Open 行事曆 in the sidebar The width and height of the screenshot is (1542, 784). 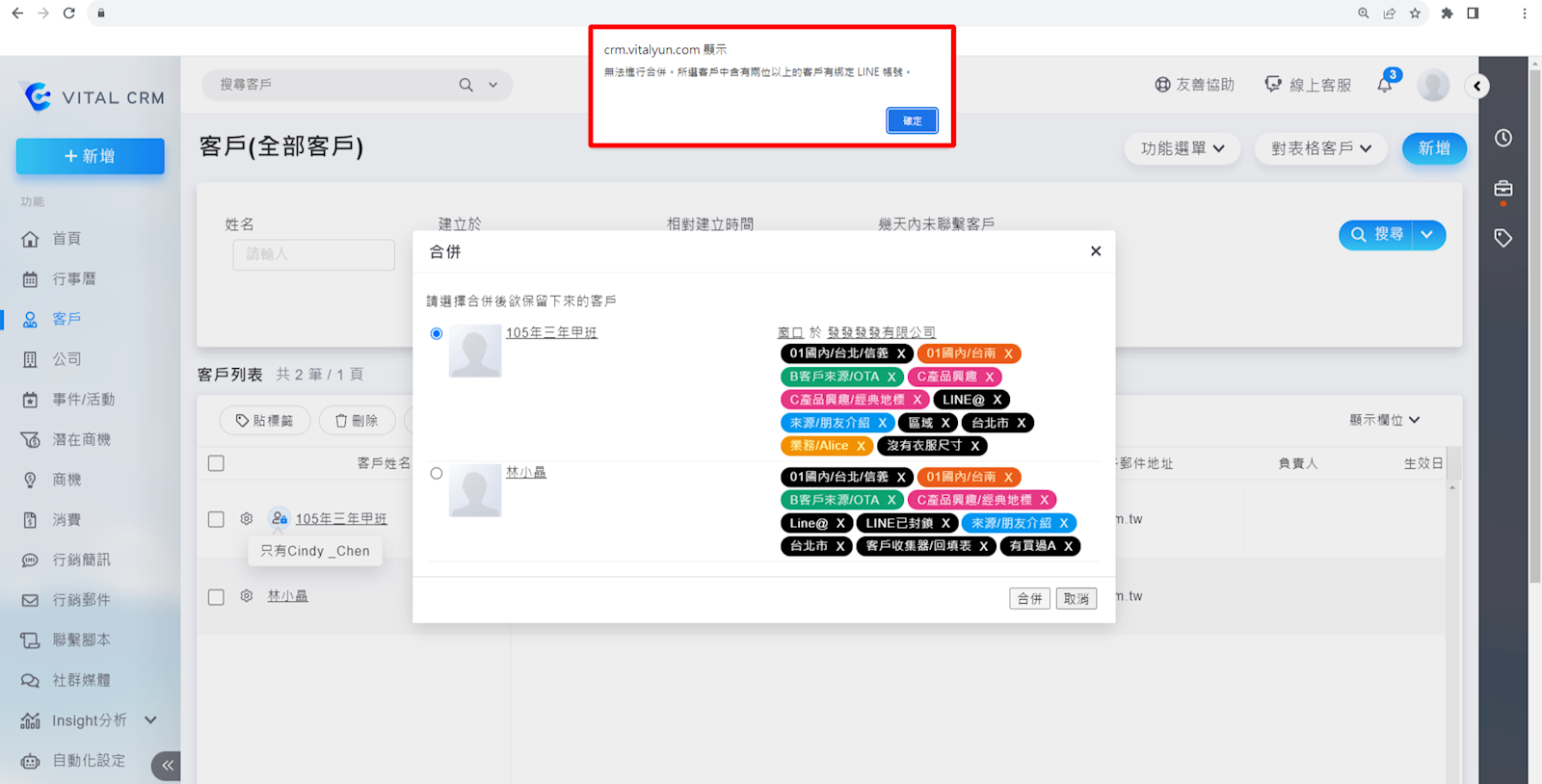[x=74, y=279]
